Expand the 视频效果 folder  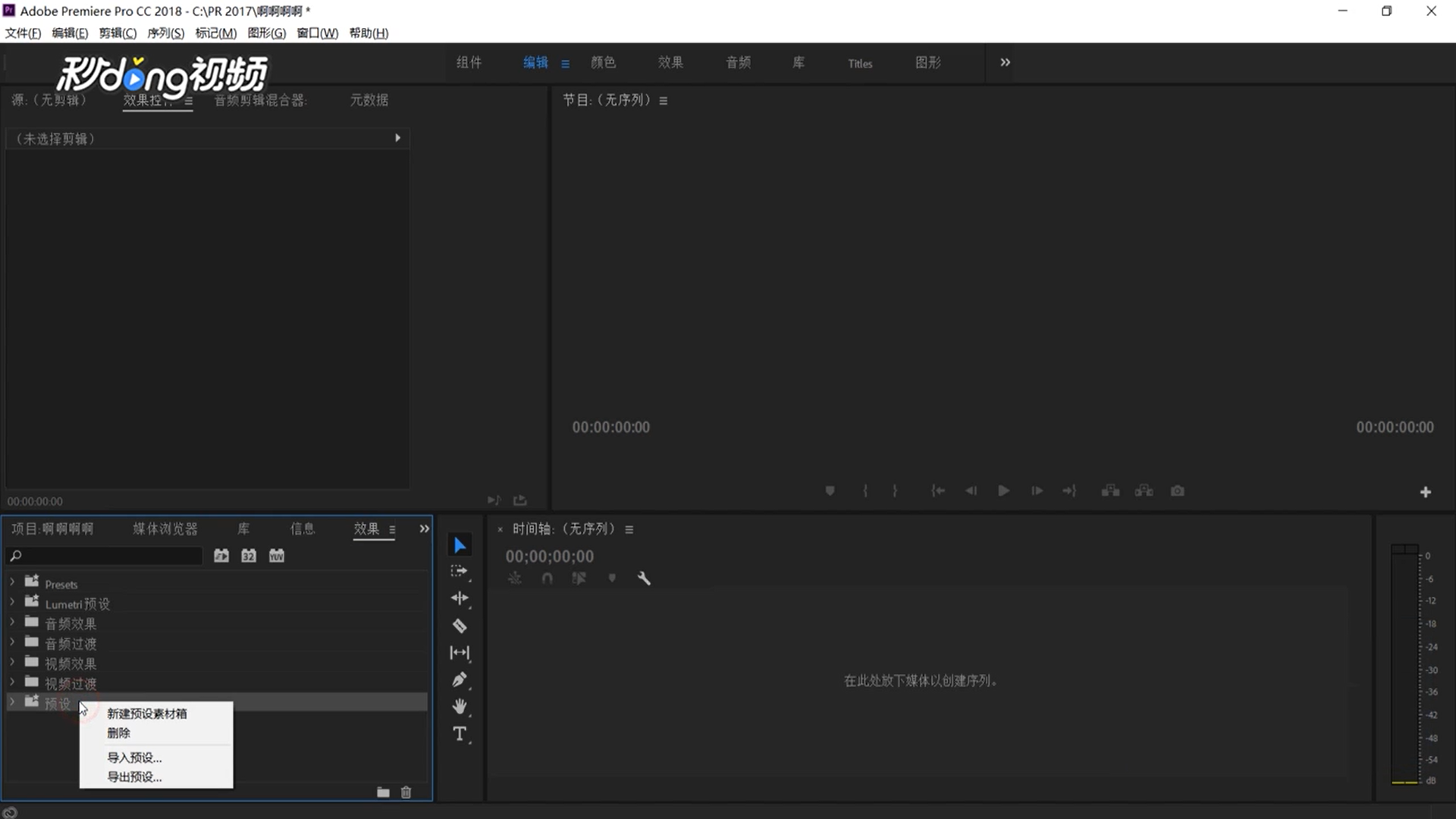pyautogui.click(x=12, y=662)
